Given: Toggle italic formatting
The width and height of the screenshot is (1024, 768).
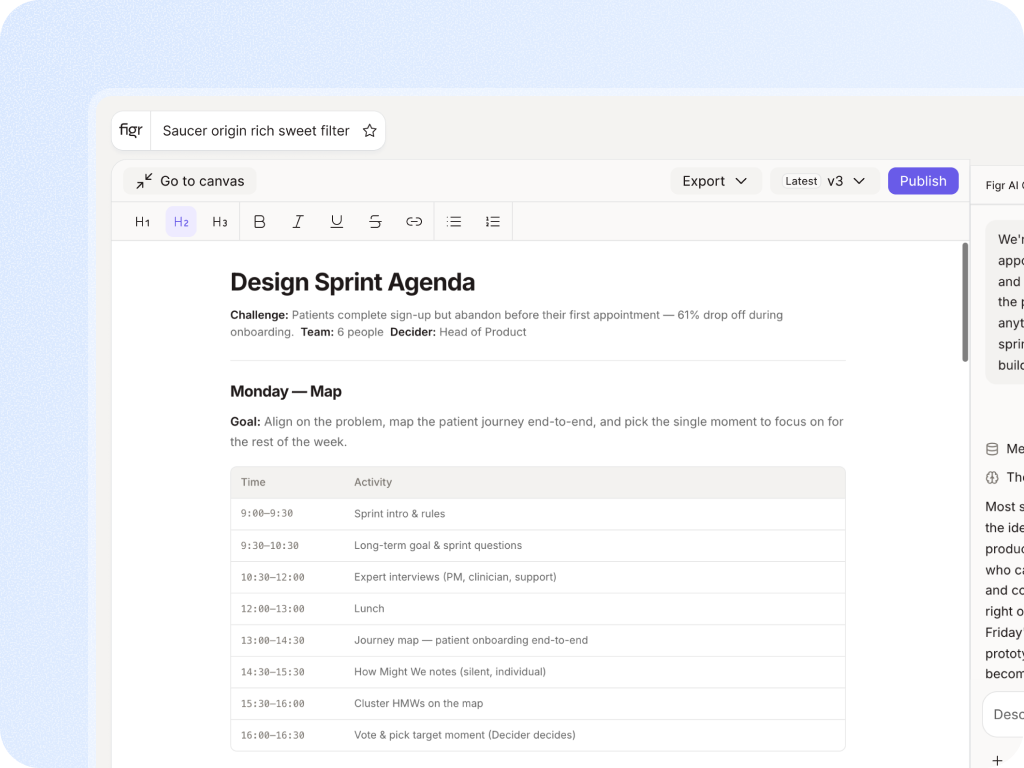Looking at the screenshot, I should (298, 222).
